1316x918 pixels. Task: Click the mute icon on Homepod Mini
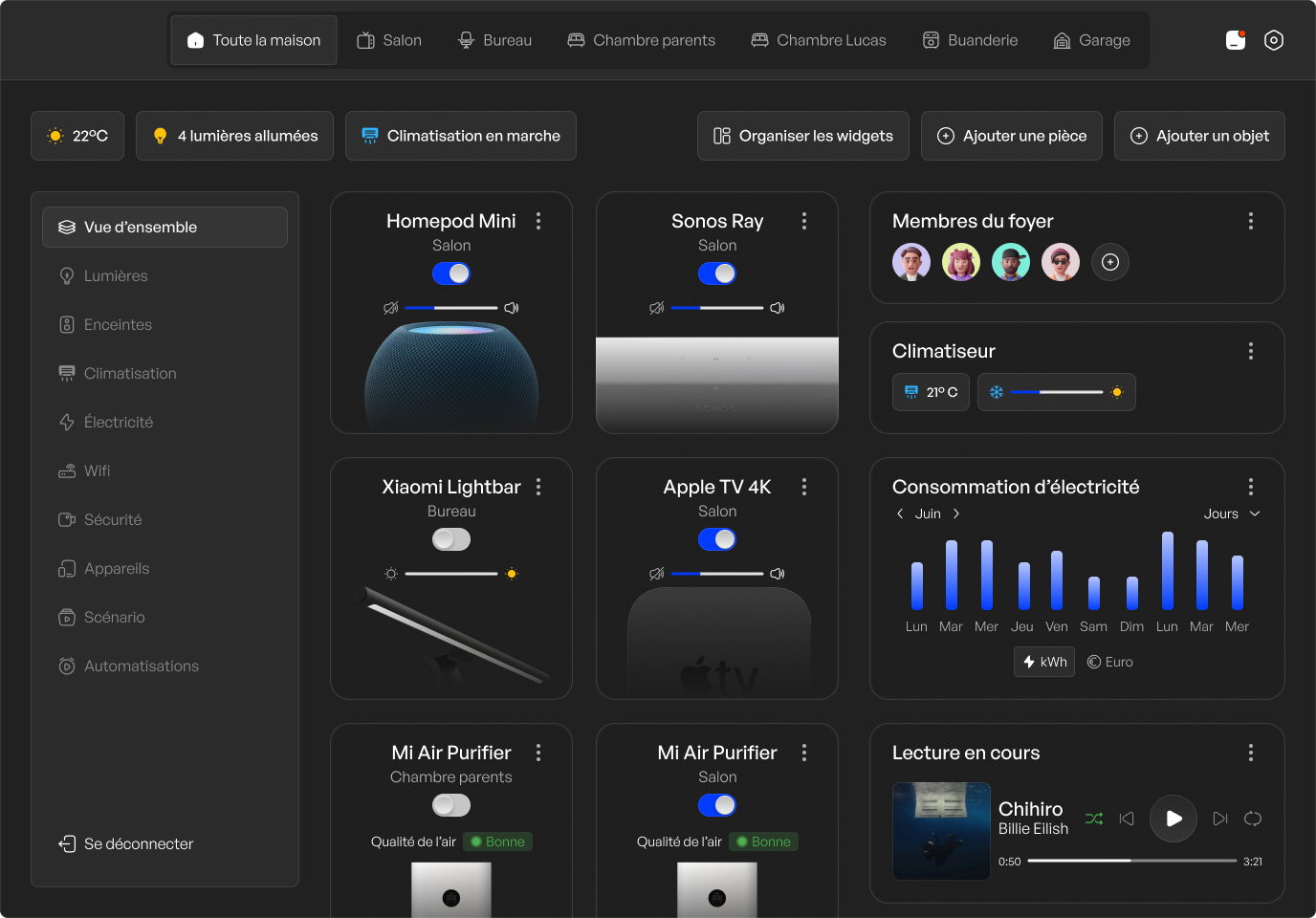pos(390,308)
